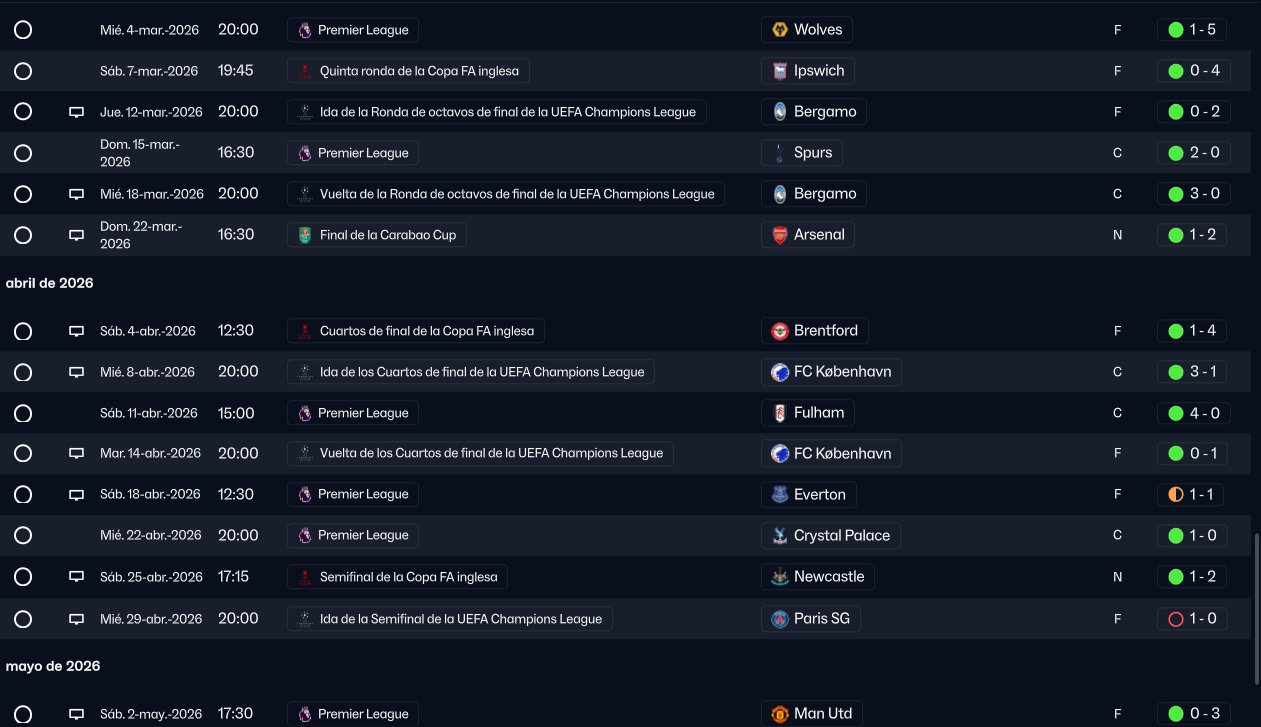Open Quinta ronda de la Copa FA inglesa
The height and width of the screenshot is (727, 1261).
[408, 71]
